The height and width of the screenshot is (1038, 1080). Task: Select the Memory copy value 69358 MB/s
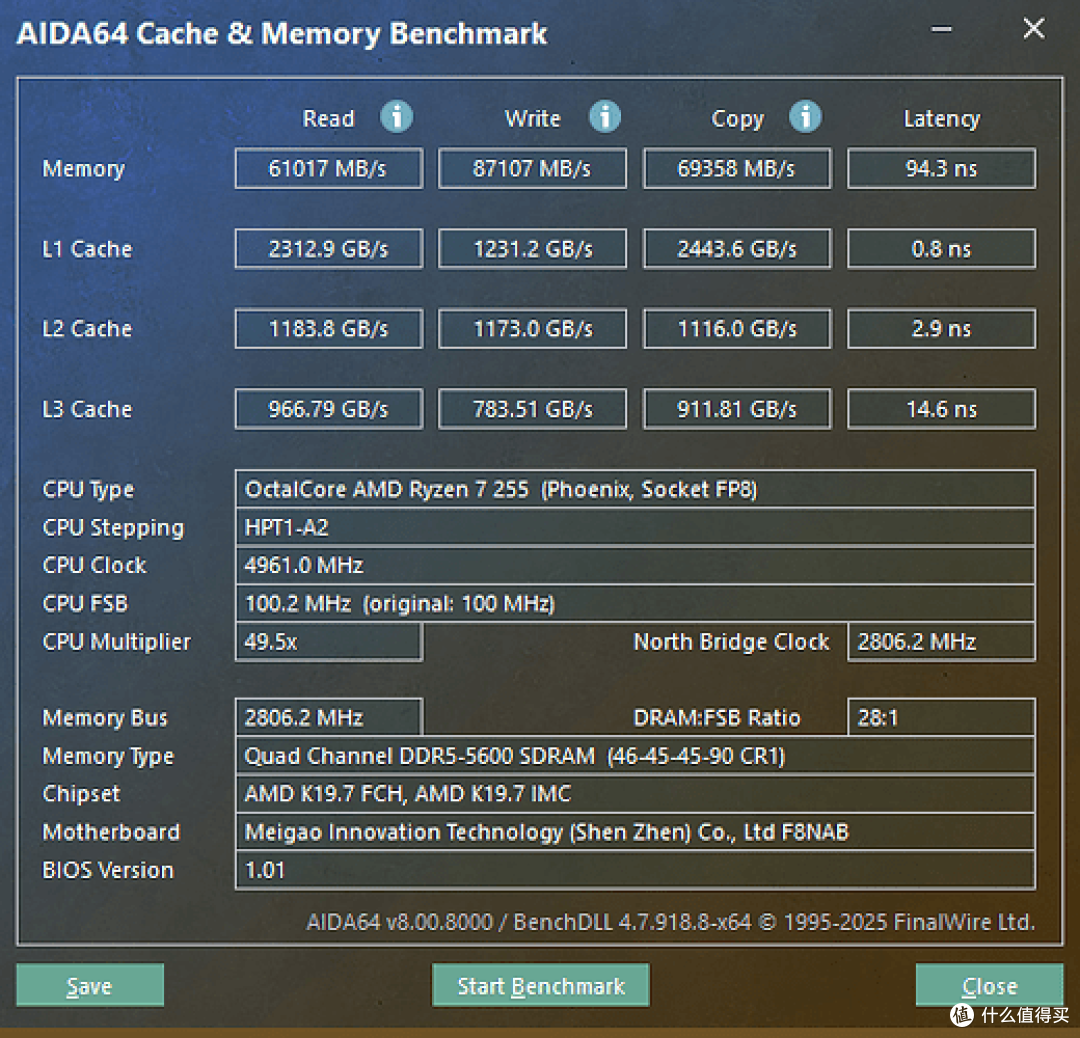(x=737, y=168)
